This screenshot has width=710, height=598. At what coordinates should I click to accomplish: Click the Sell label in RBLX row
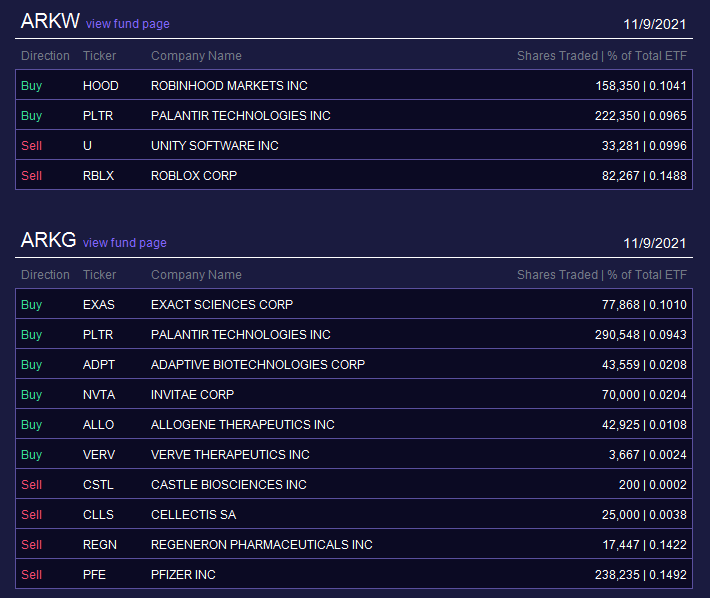tap(31, 175)
